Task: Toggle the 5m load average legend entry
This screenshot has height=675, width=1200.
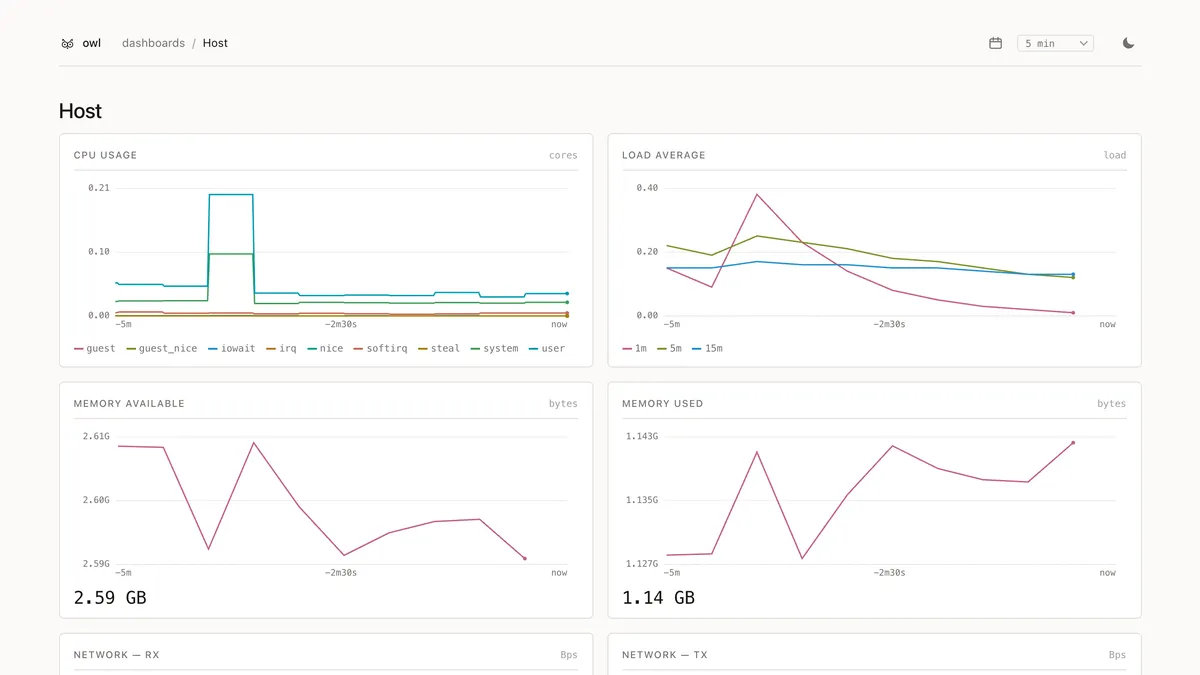Action: click(669, 348)
